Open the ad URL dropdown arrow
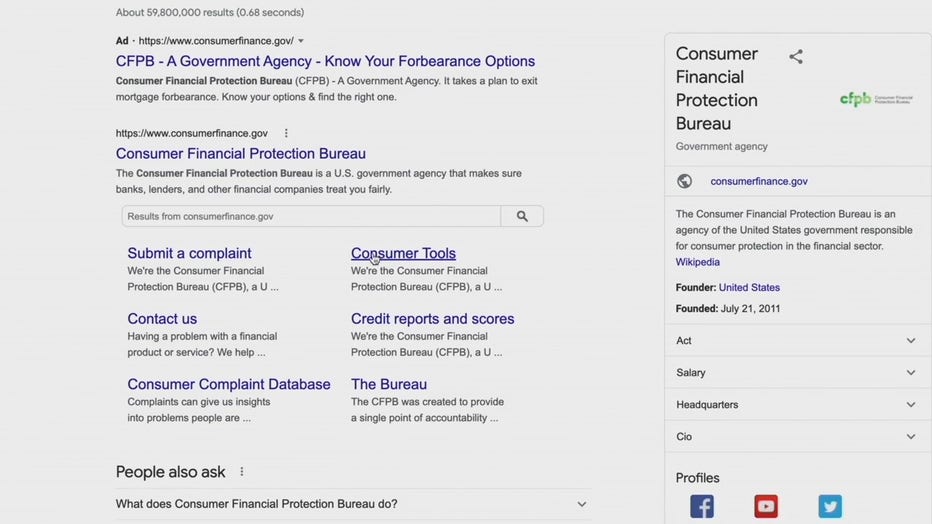 tap(301, 41)
